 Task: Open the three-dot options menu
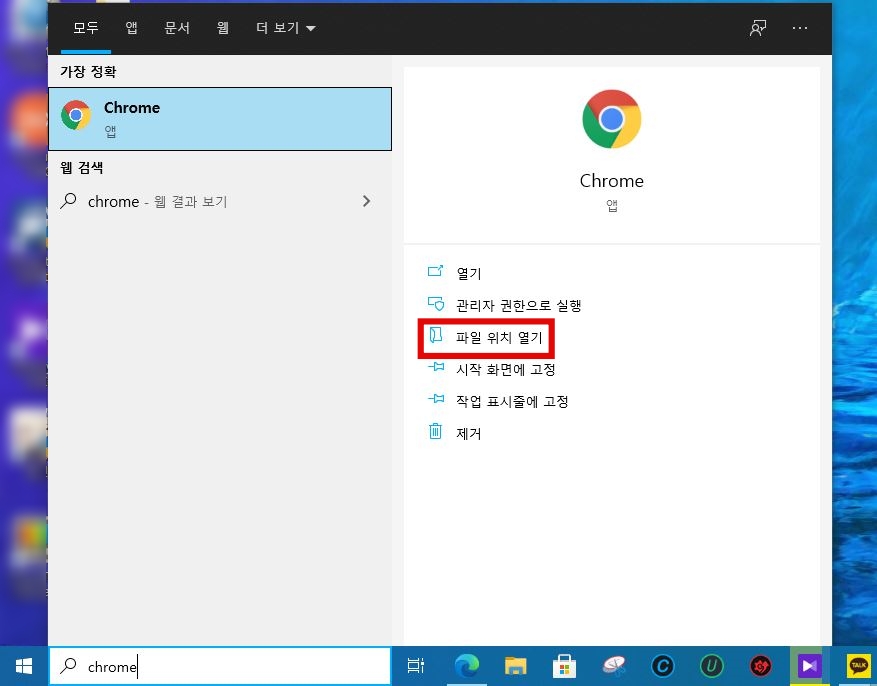tap(800, 27)
